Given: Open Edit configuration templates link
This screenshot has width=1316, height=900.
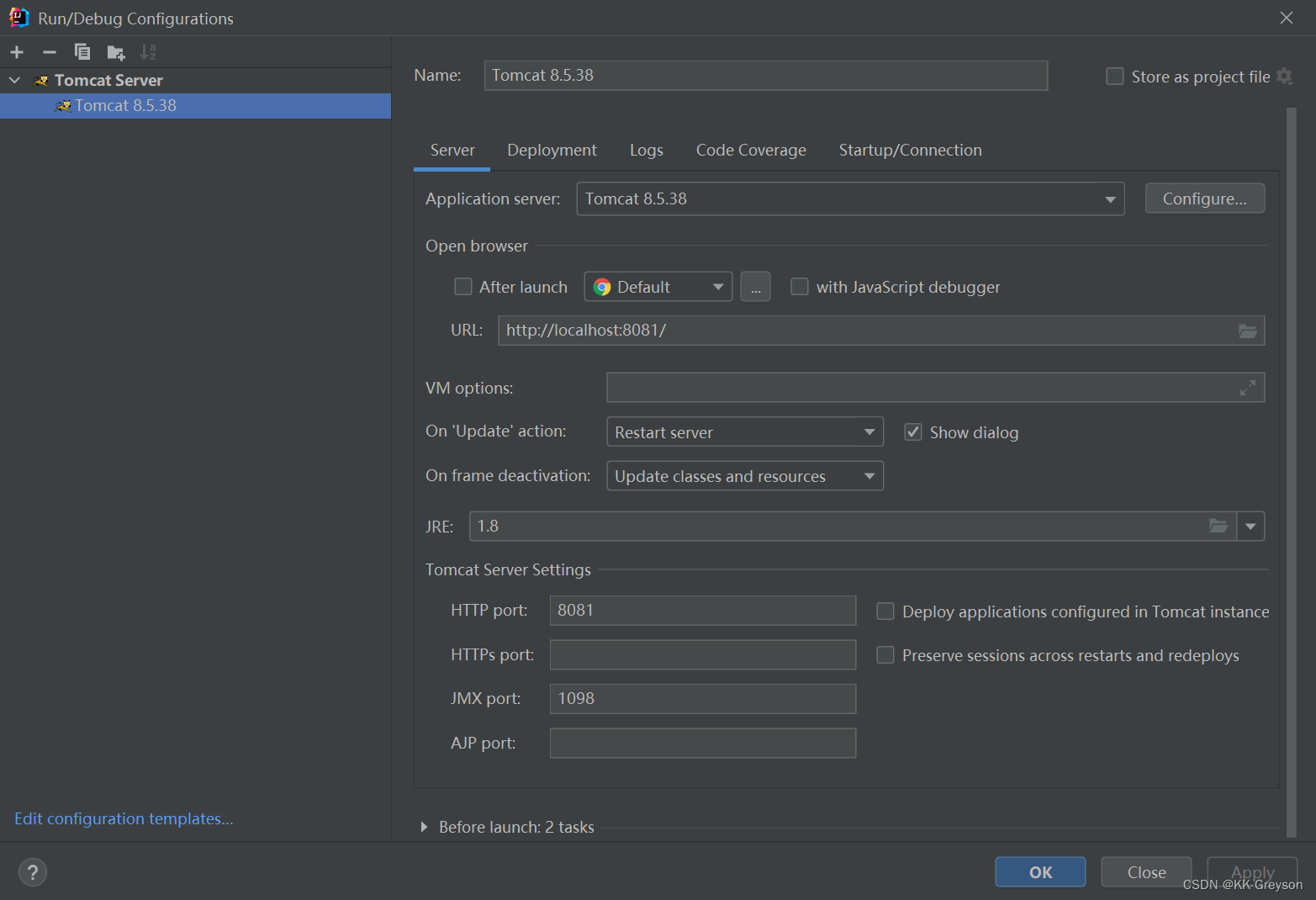Looking at the screenshot, I should tap(124, 818).
